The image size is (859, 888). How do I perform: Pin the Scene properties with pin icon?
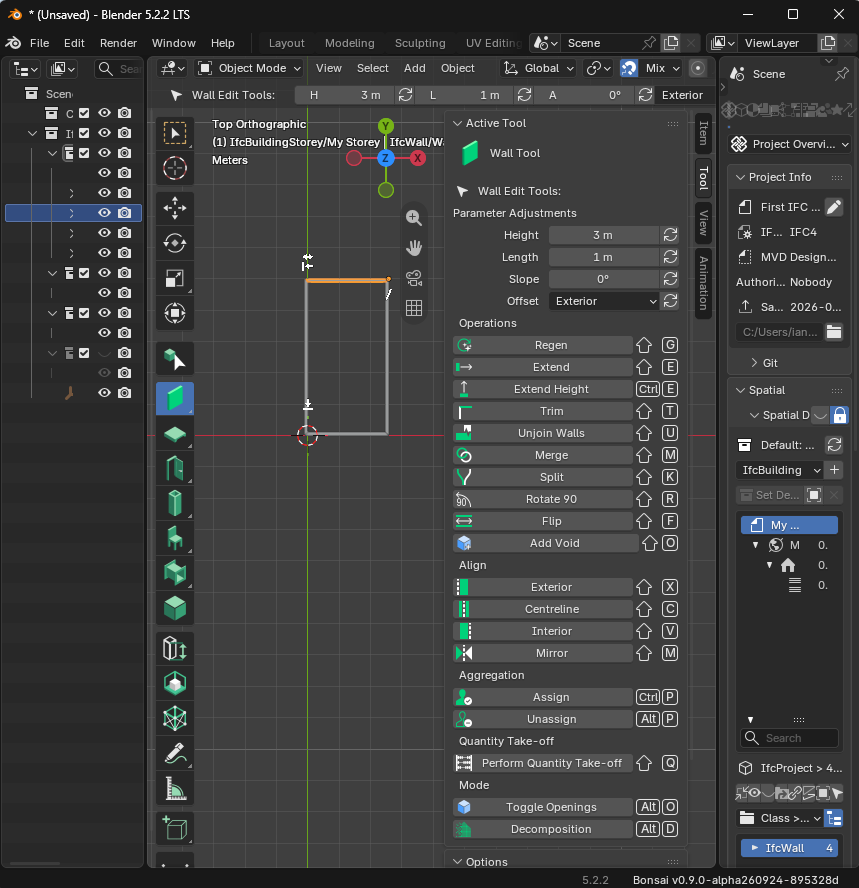[x=842, y=74]
